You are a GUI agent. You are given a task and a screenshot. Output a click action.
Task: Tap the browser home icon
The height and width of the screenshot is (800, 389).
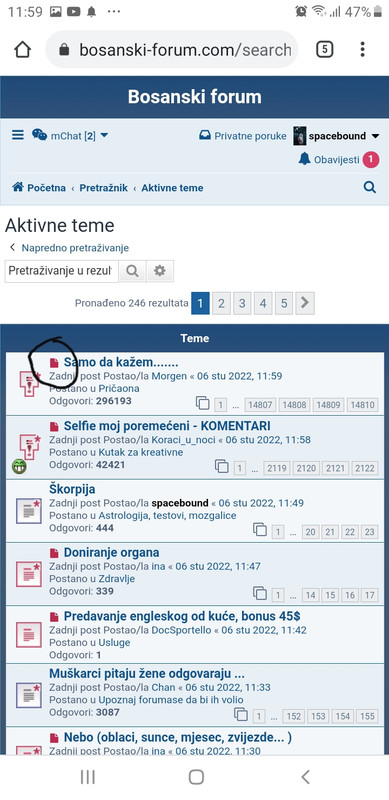(22, 49)
